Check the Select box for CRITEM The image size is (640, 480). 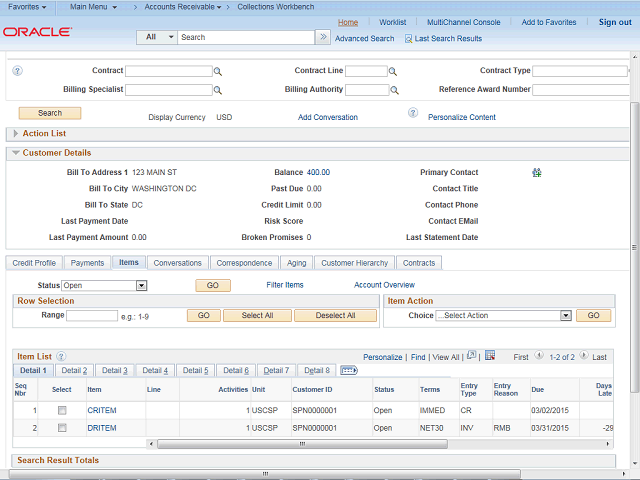pyautogui.click(x=62, y=411)
